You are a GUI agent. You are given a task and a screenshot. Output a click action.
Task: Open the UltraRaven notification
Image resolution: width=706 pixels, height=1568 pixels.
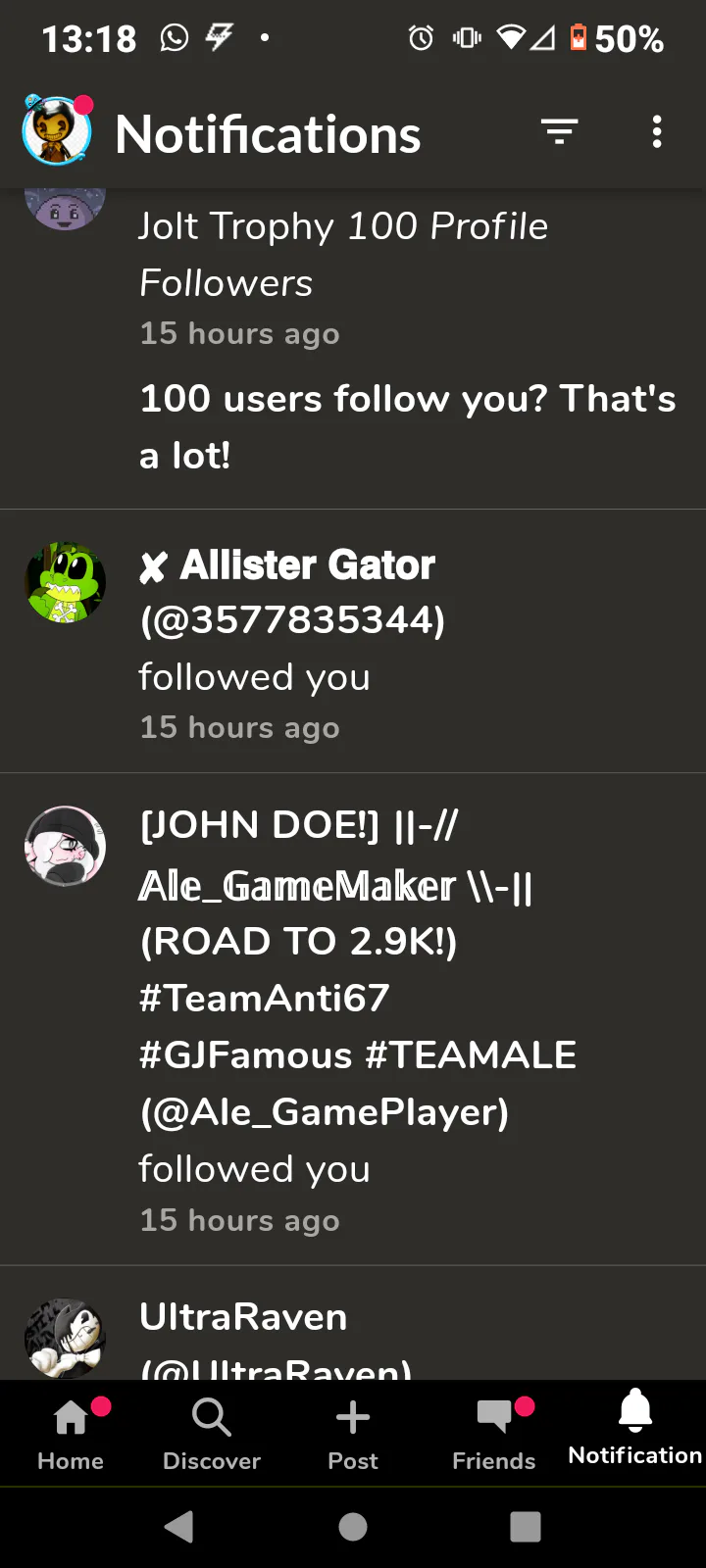[353, 1323]
